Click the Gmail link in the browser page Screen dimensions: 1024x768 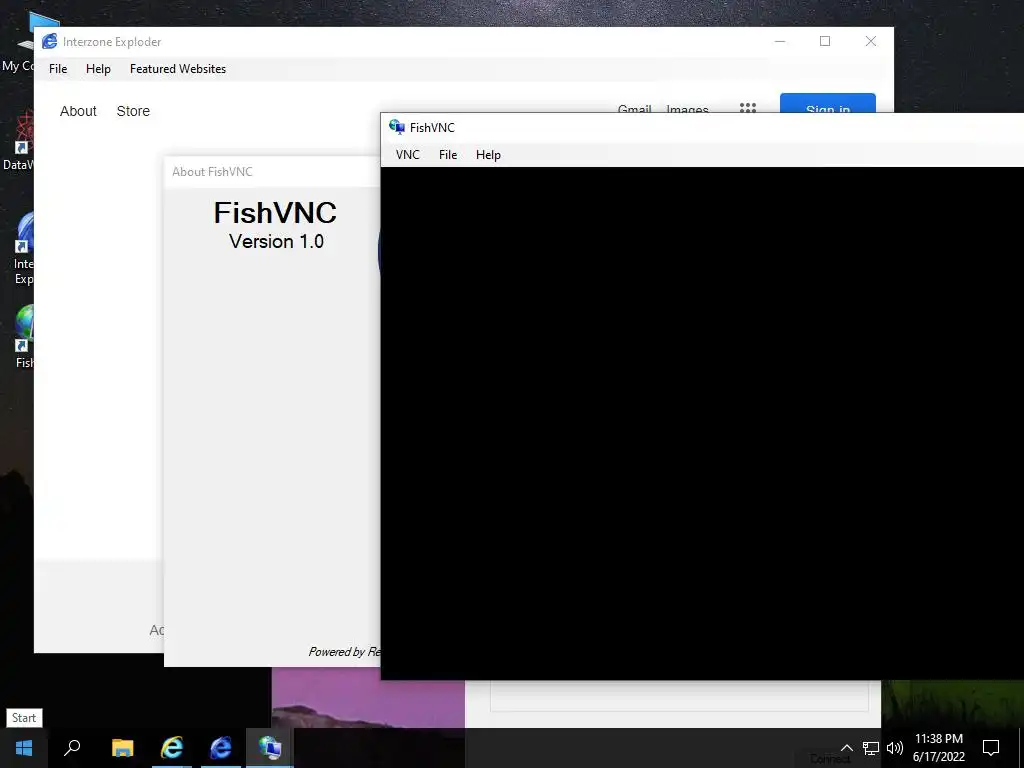pyautogui.click(x=634, y=108)
